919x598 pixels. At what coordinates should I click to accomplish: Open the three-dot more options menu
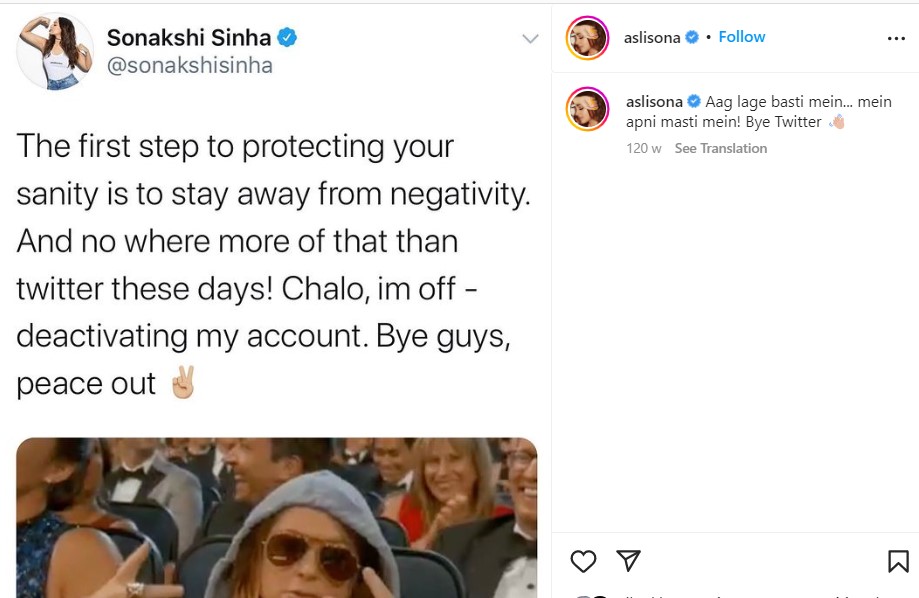tap(896, 38)
